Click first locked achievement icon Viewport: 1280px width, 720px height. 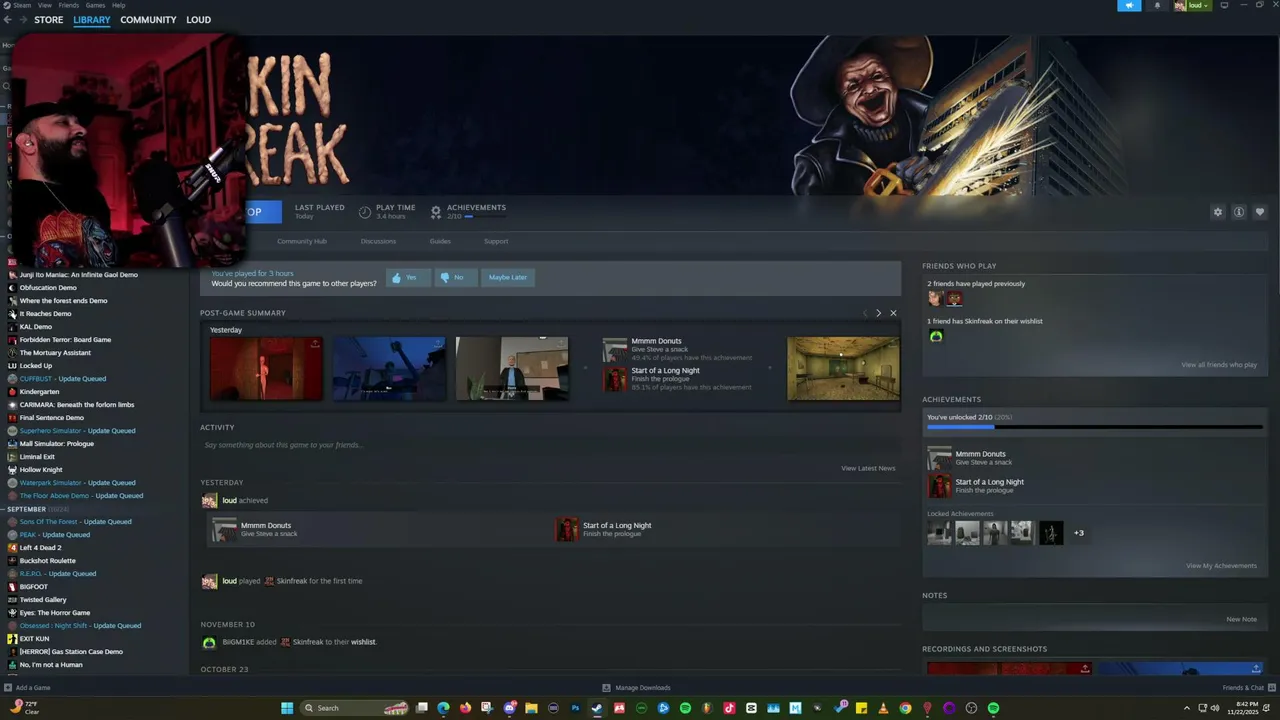(939, 533)
